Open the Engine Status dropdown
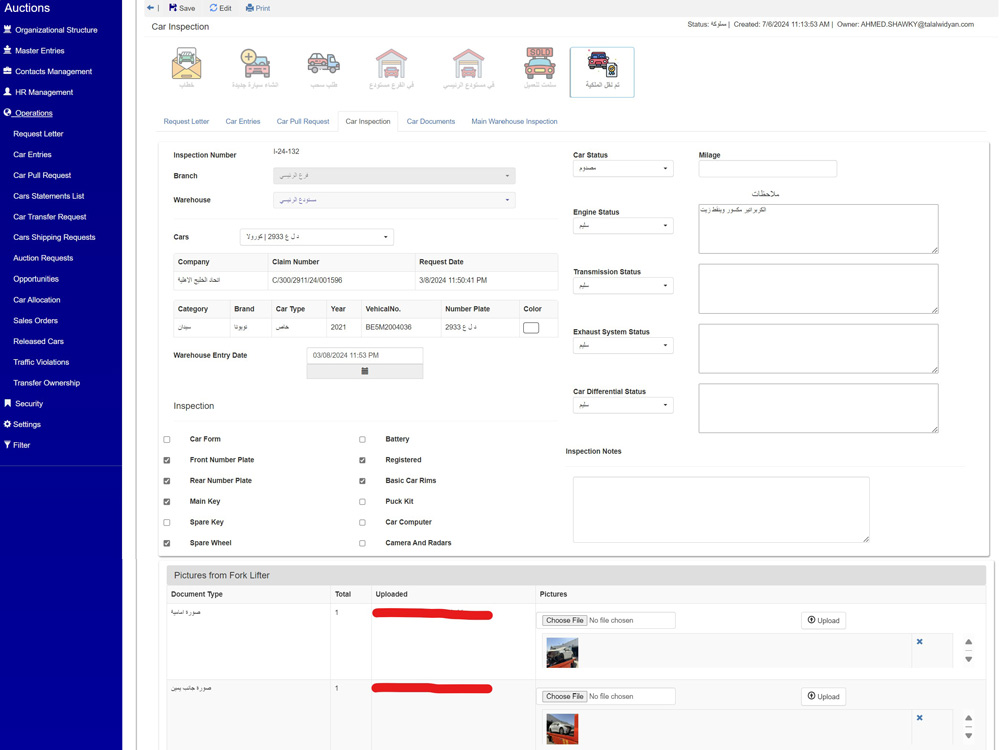The image size is (1000, 750). pos(623,226)
